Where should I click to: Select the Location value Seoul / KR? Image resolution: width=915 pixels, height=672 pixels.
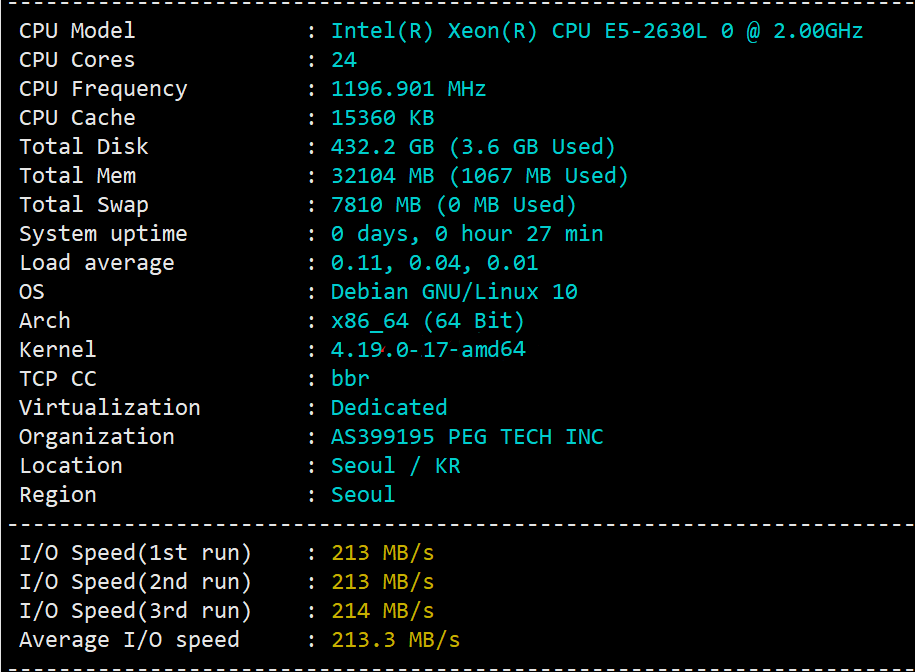[396, 466]
